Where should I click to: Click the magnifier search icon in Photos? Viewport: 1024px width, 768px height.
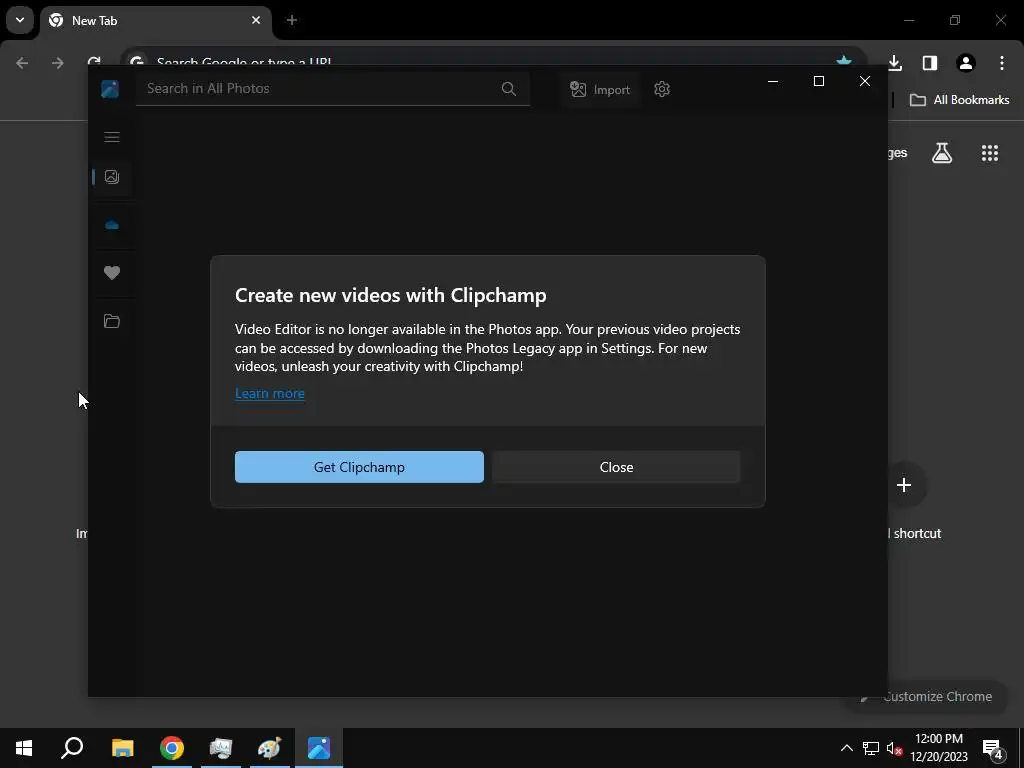point(509,89)
